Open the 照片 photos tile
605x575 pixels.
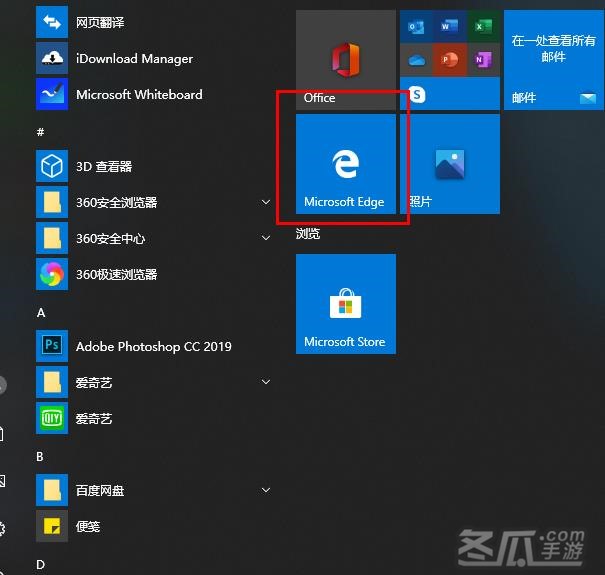(x=450, y=164)
